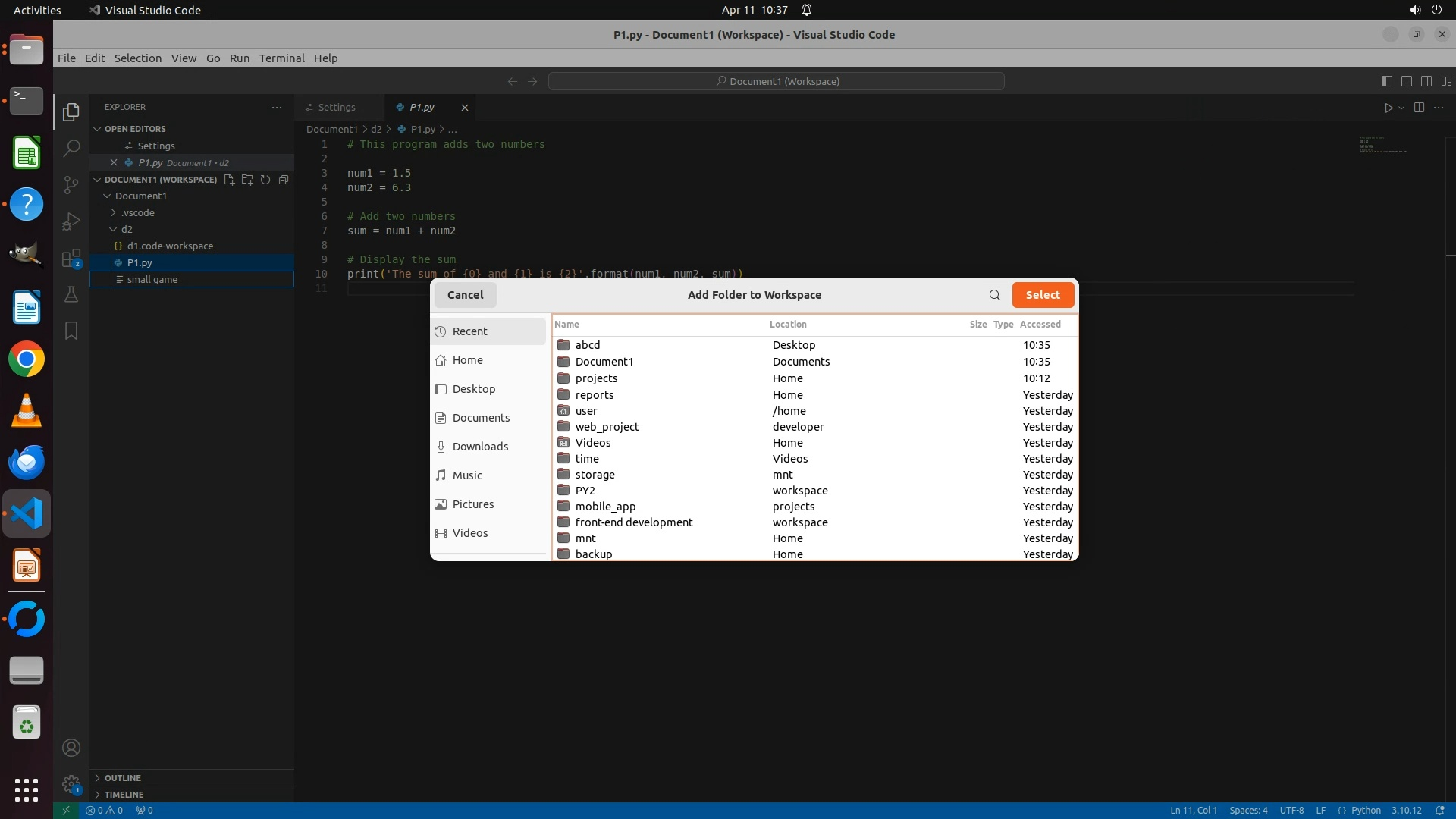Switch to the Settings tab
1456x819 pixels.
click(x=336, y=108)
